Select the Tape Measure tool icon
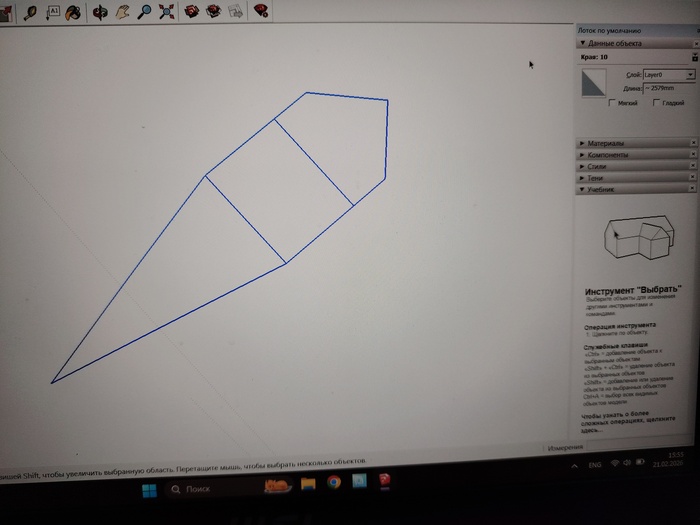Viewport: 700px width, 525px height. click(30, 13)
